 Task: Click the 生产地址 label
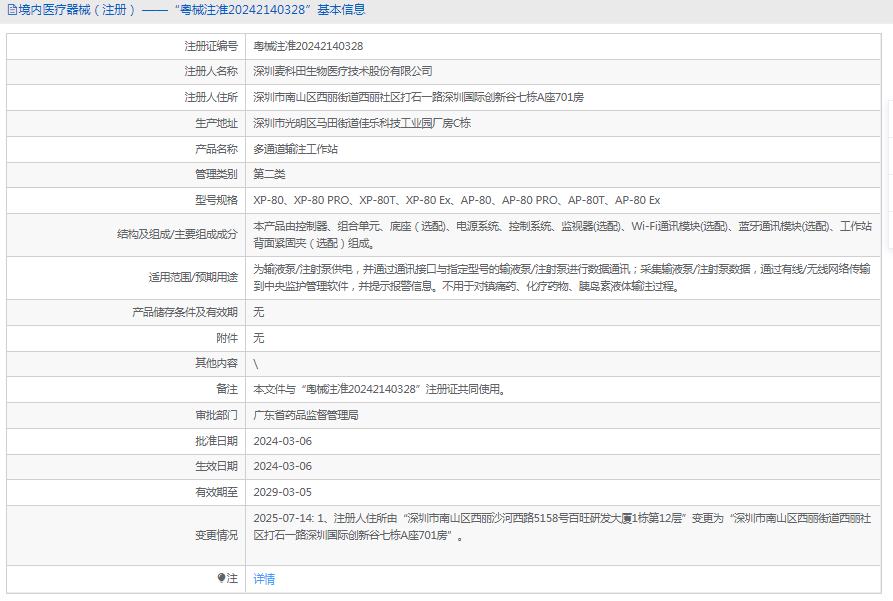pos(216,123)
